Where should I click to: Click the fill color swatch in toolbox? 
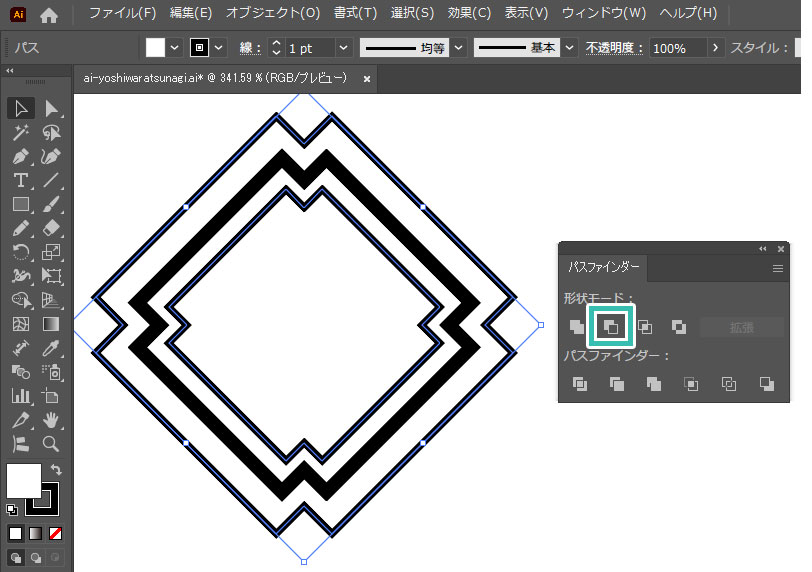coord(24,480)
